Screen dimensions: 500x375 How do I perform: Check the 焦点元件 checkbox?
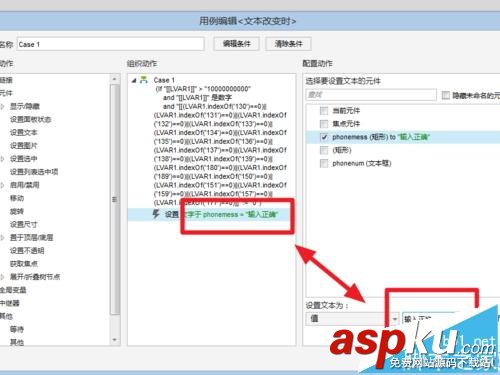[x=324, y=124]
